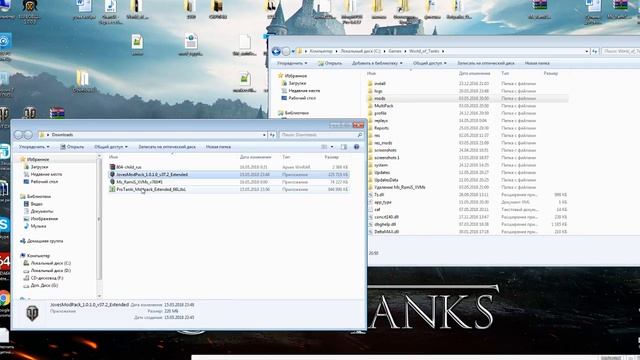
Task: Sort Downloads by the Дата изменения column
Action: point(256,157)
